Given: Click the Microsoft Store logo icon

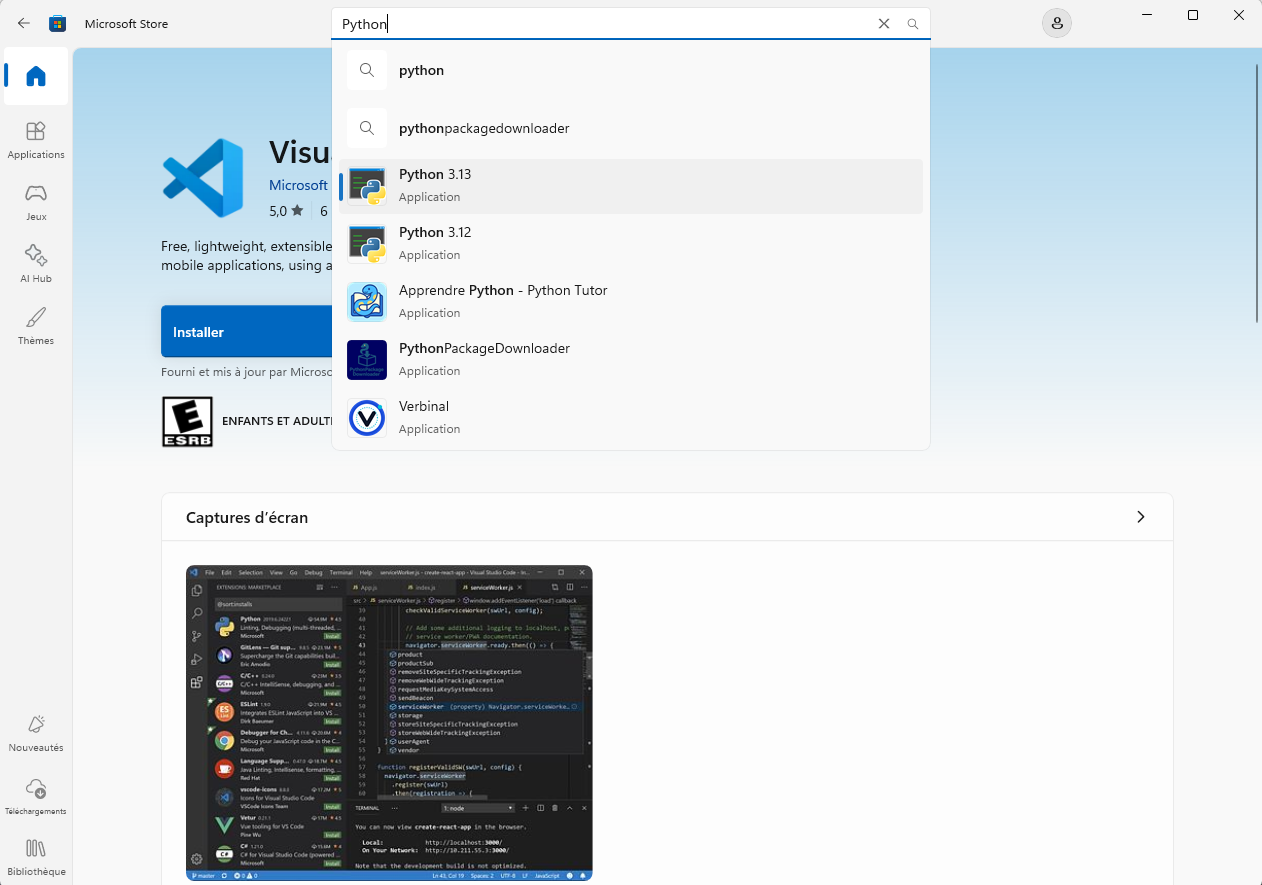Looking at the screenshot, I should [58, 23].
